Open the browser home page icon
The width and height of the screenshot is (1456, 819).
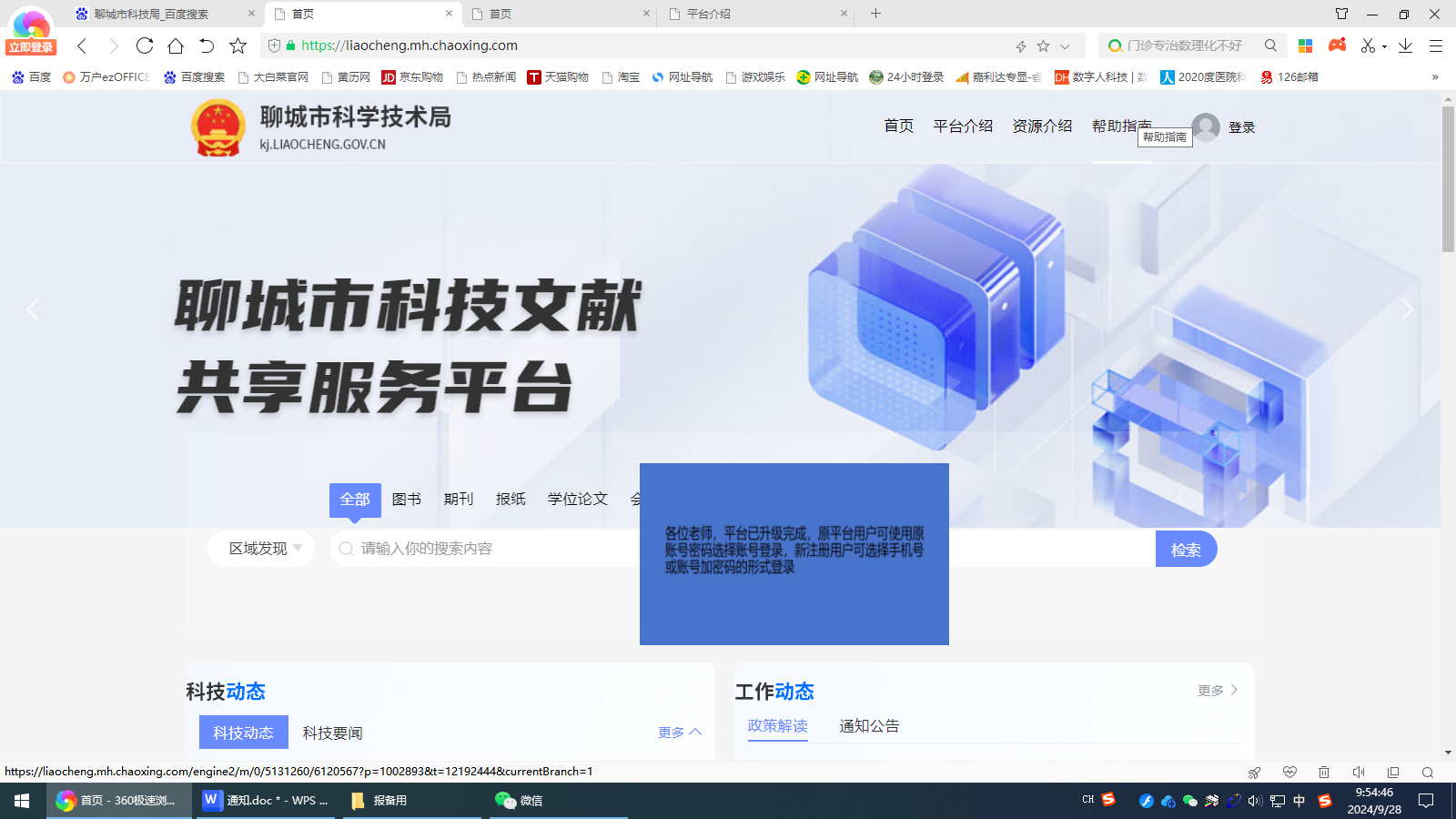176,45
